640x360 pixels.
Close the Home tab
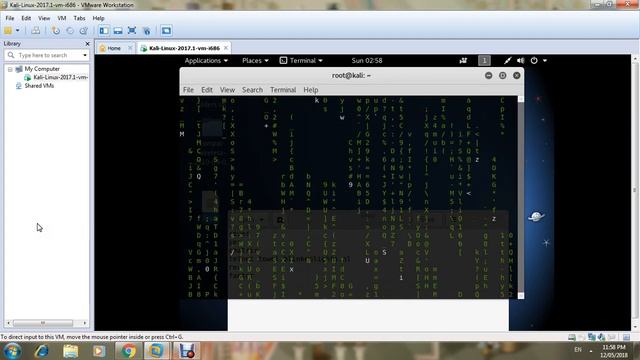(130, 48)
